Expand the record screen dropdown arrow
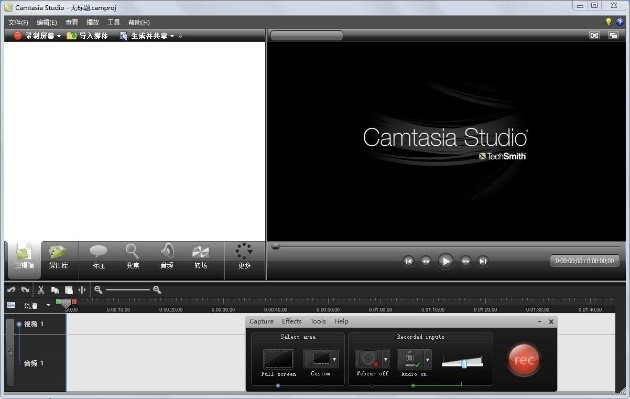 [x=59, y=36]
